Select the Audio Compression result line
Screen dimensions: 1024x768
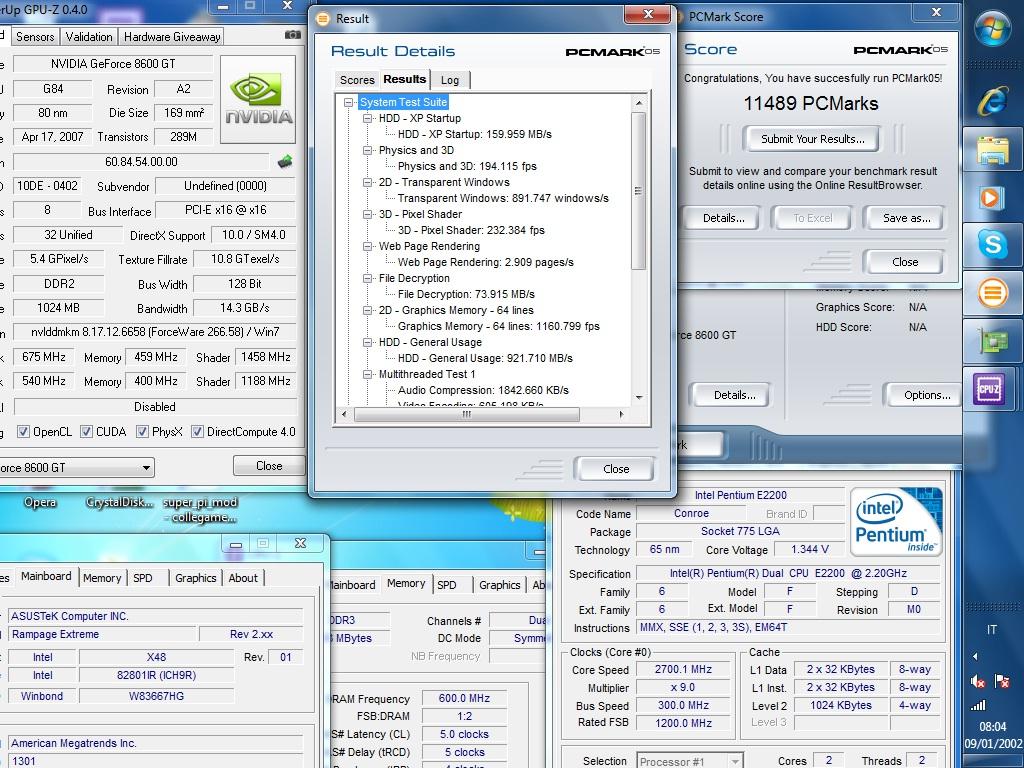[x=483, y=390]
